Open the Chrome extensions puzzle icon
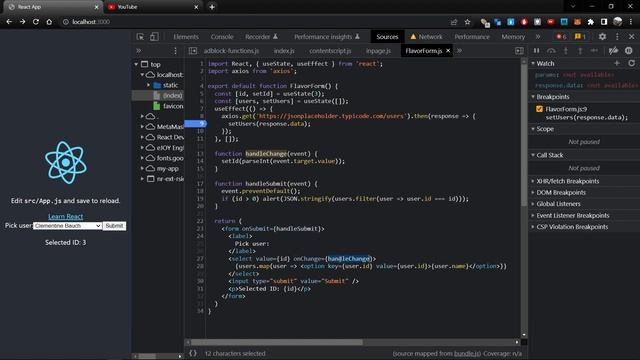 (591, 22)
